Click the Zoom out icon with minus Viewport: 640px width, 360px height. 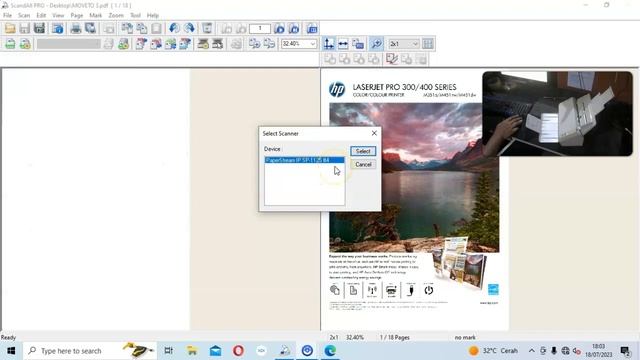click(269, 44)
